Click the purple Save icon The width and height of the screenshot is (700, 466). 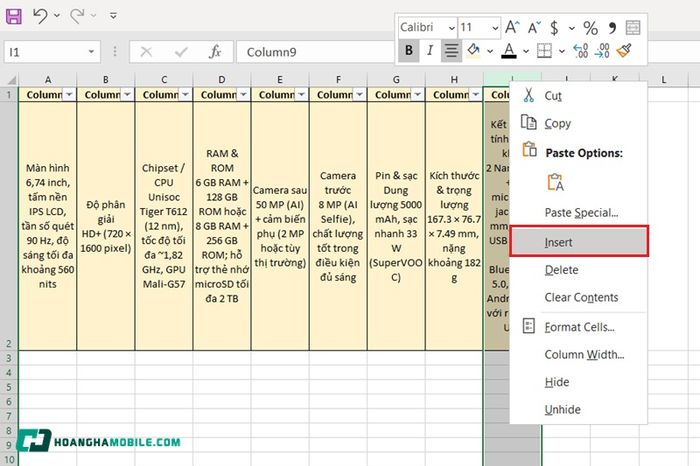(x=13, y=17)
